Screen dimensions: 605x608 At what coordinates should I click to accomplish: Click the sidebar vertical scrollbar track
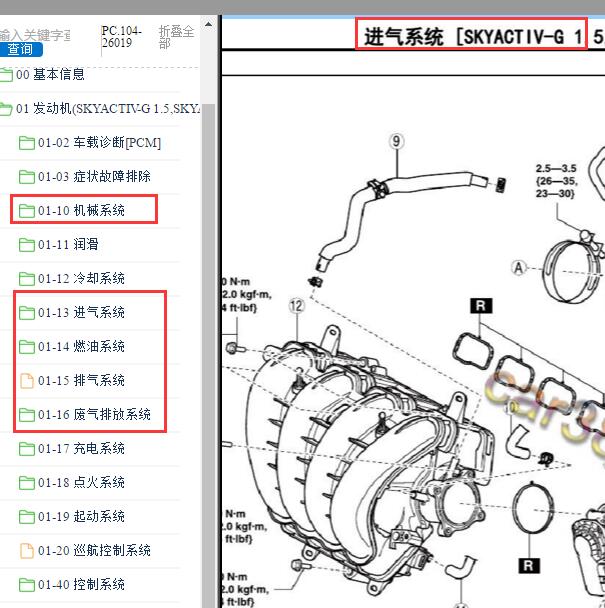208,349
